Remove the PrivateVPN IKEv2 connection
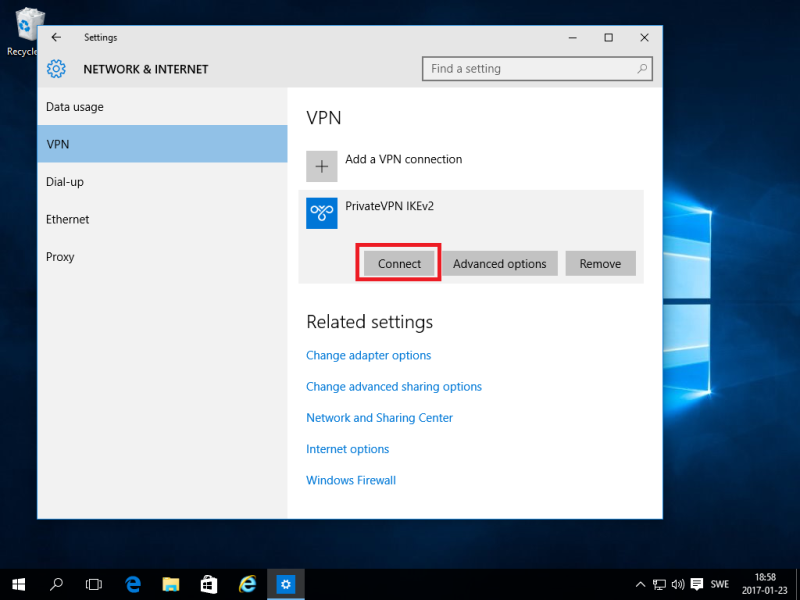Image resolution: width=800 pixels, height=600 pixels. click(x=600, y=264)
